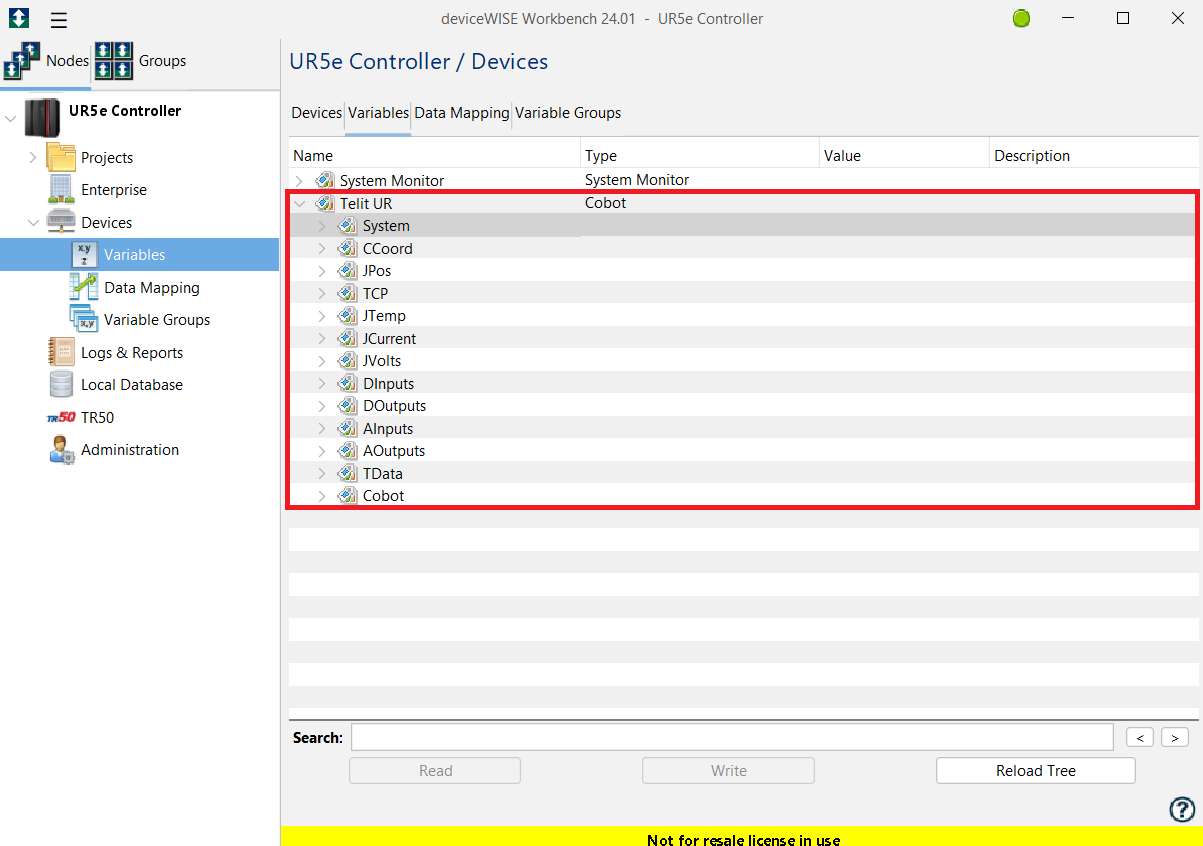Switch to the Groups view
Viewport: 1203px width, 846px height.
tap(141, 61)
